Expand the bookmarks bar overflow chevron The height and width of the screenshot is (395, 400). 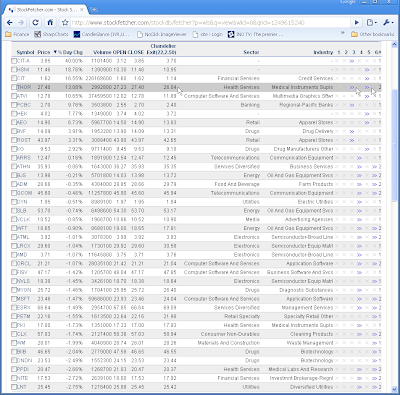point(342,33)
